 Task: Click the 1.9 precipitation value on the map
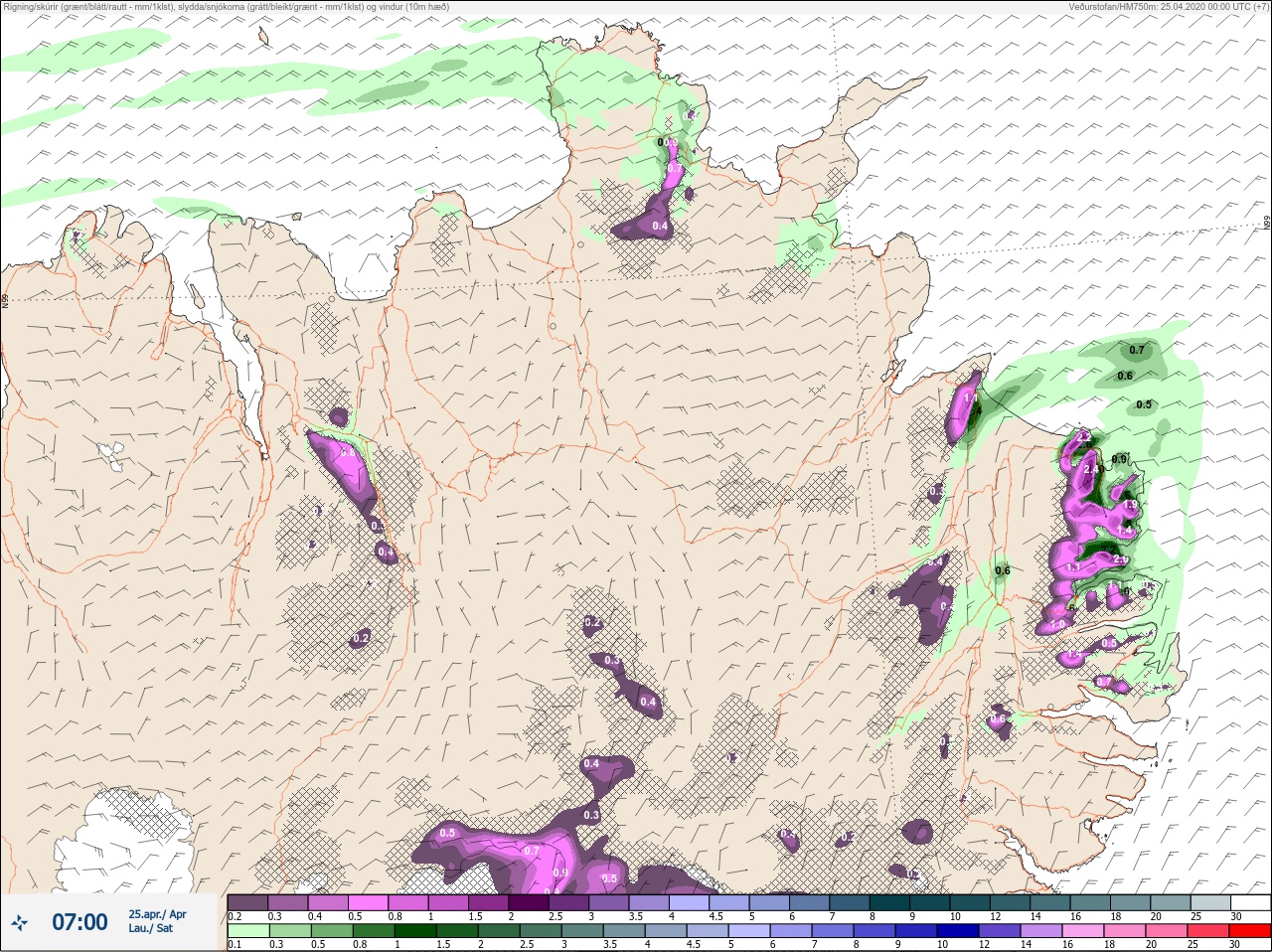[1130, 505]
